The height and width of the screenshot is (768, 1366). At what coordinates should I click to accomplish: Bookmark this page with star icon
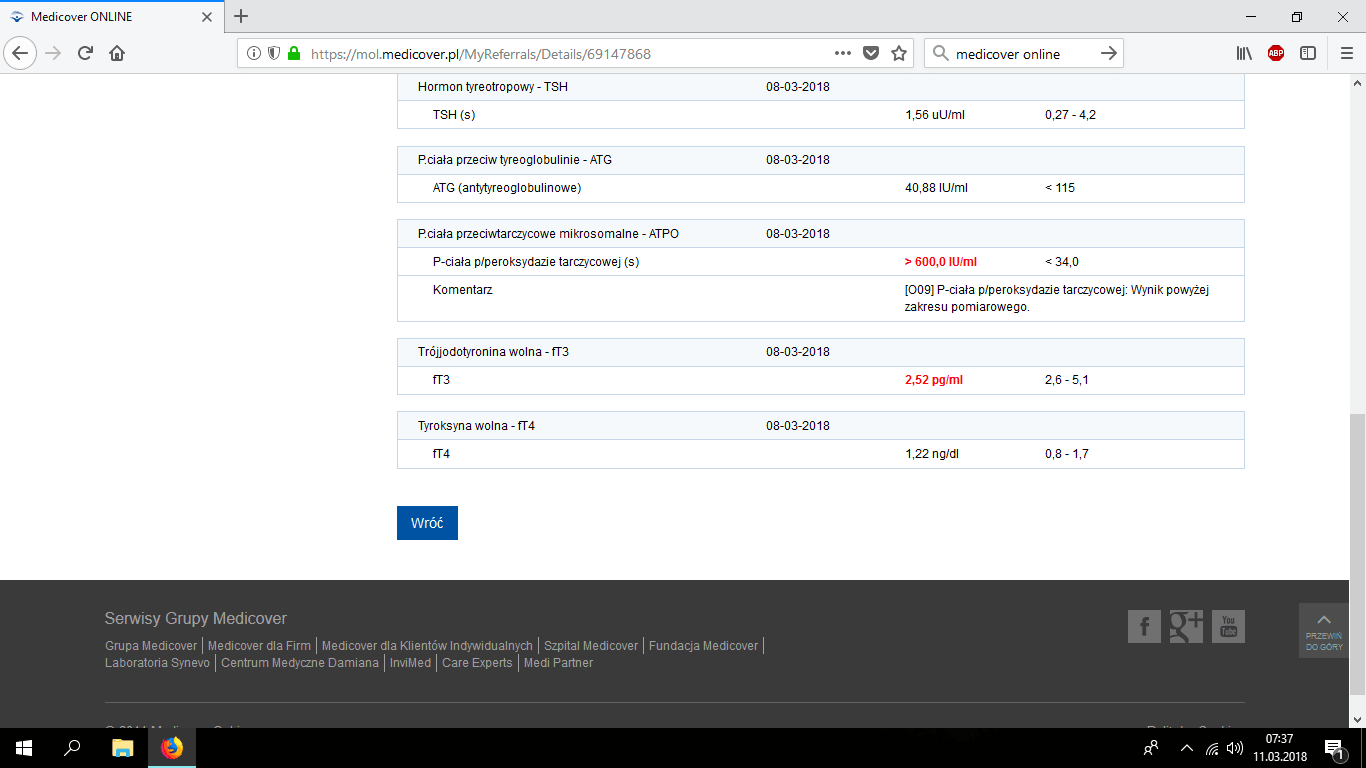click(x=898, y=54)
